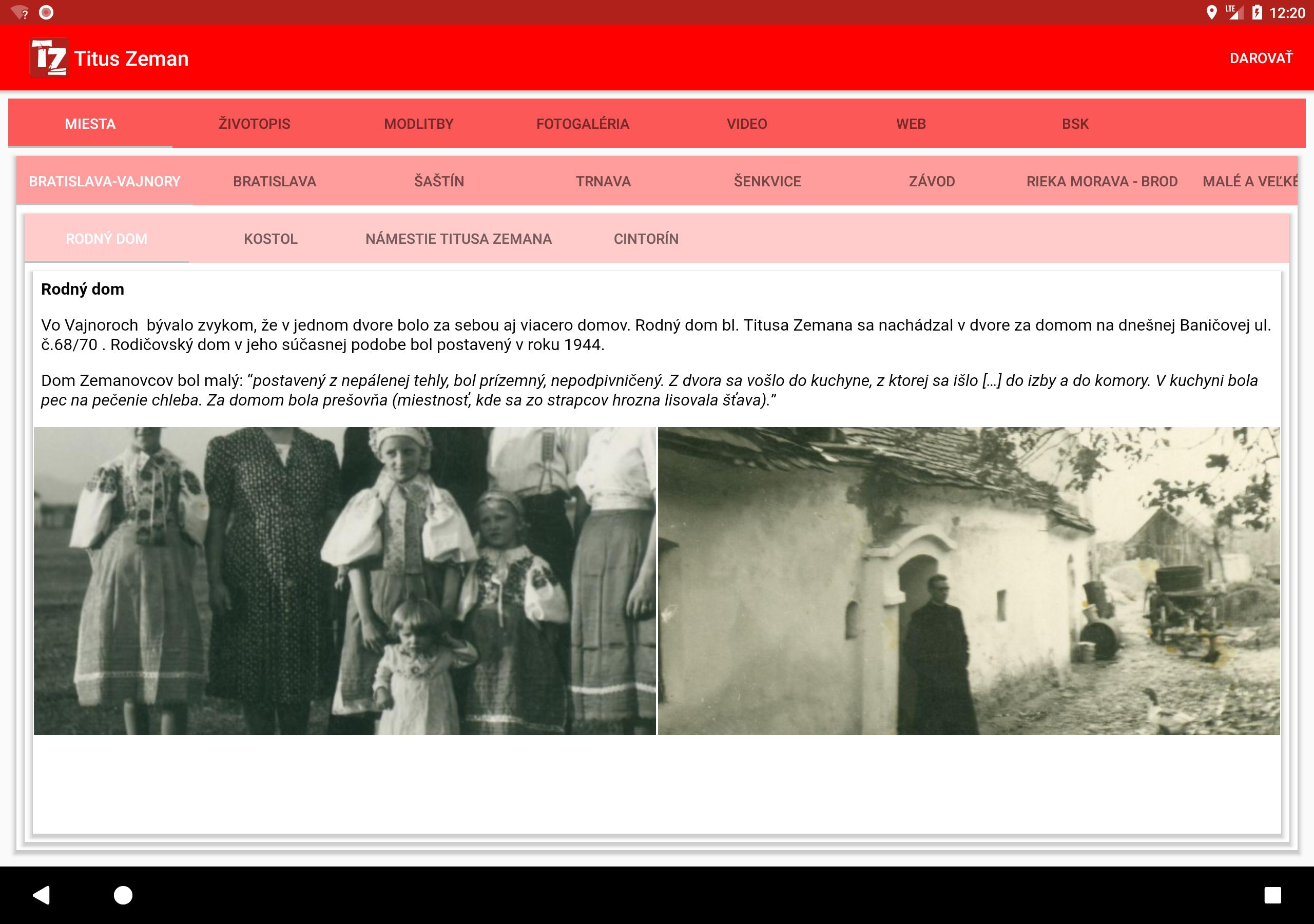This screenshot has height=924, width=1314.
Task: Switch to the MODLITBY tab
Action: tap(418, 124)
